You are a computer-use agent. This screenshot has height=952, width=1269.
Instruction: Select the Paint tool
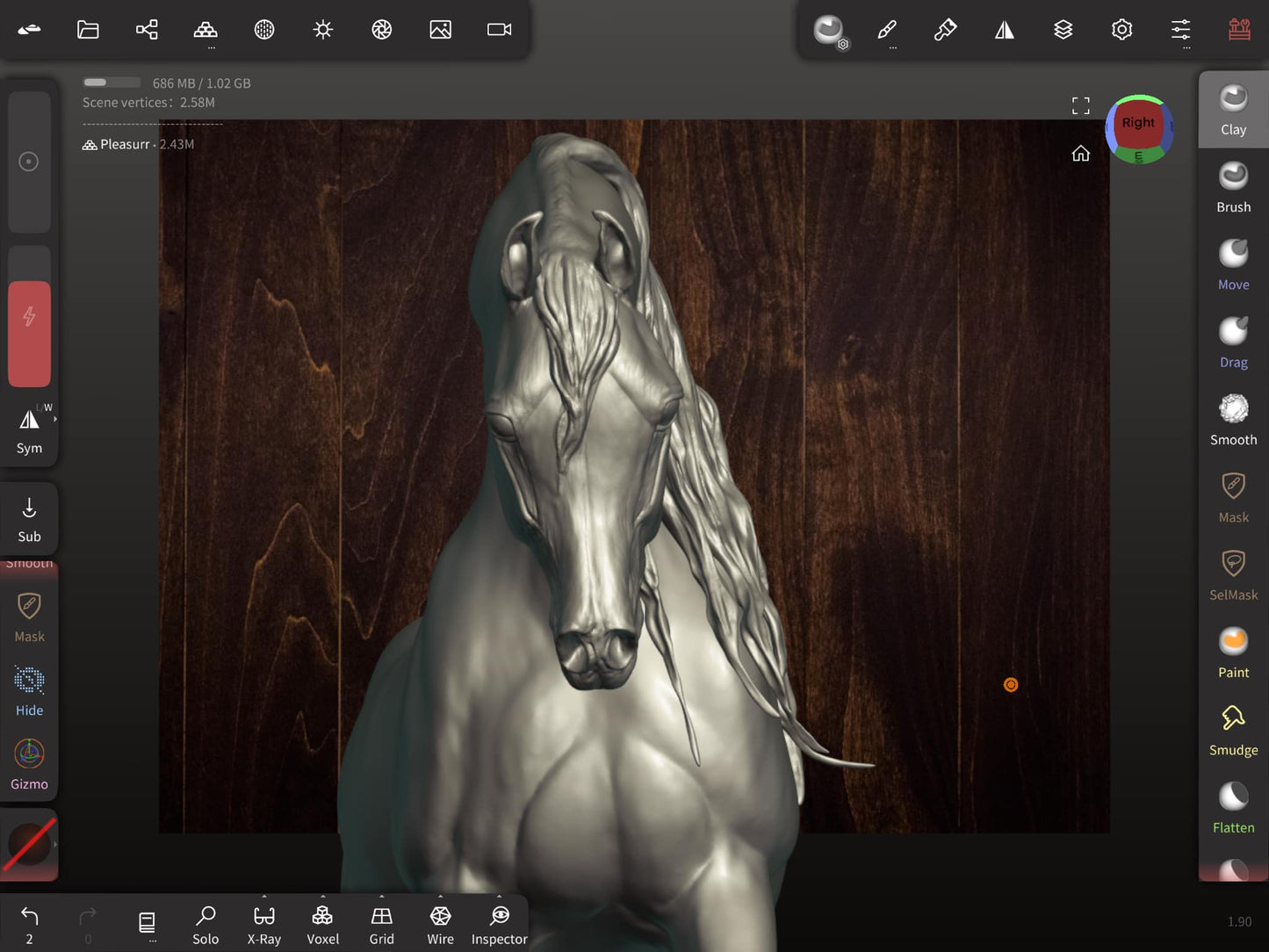click(x=1234, y=653)
